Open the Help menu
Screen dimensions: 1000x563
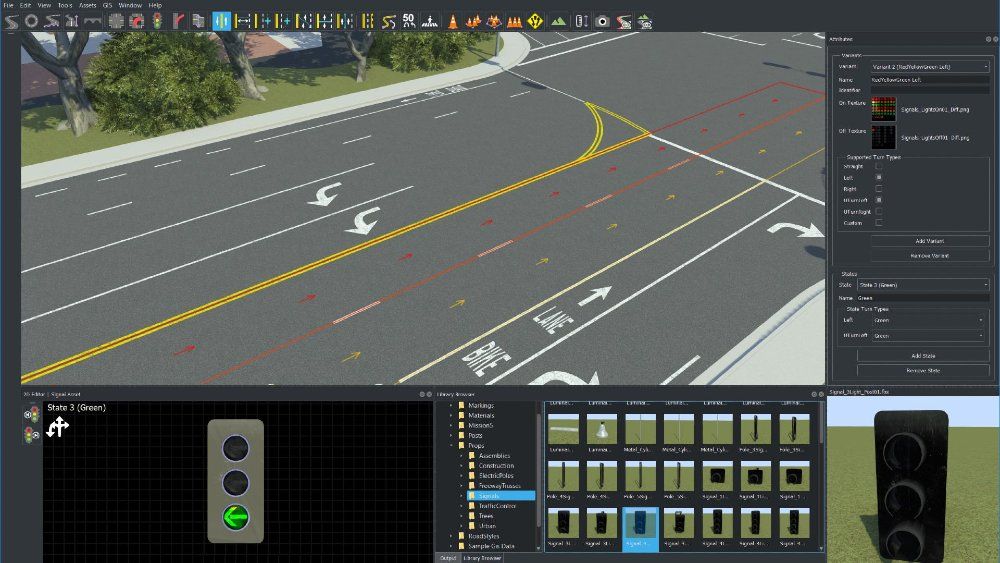155,5
